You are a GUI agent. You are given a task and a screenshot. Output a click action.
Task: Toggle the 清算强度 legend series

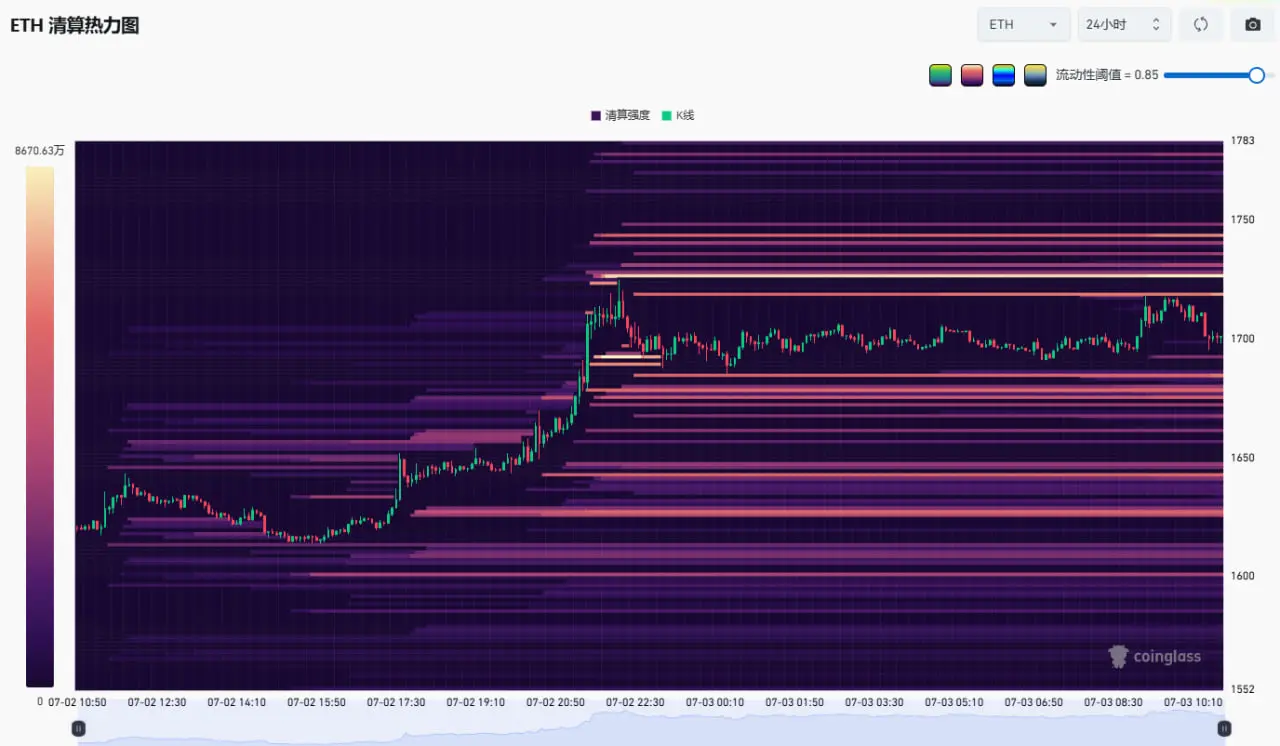621,115
